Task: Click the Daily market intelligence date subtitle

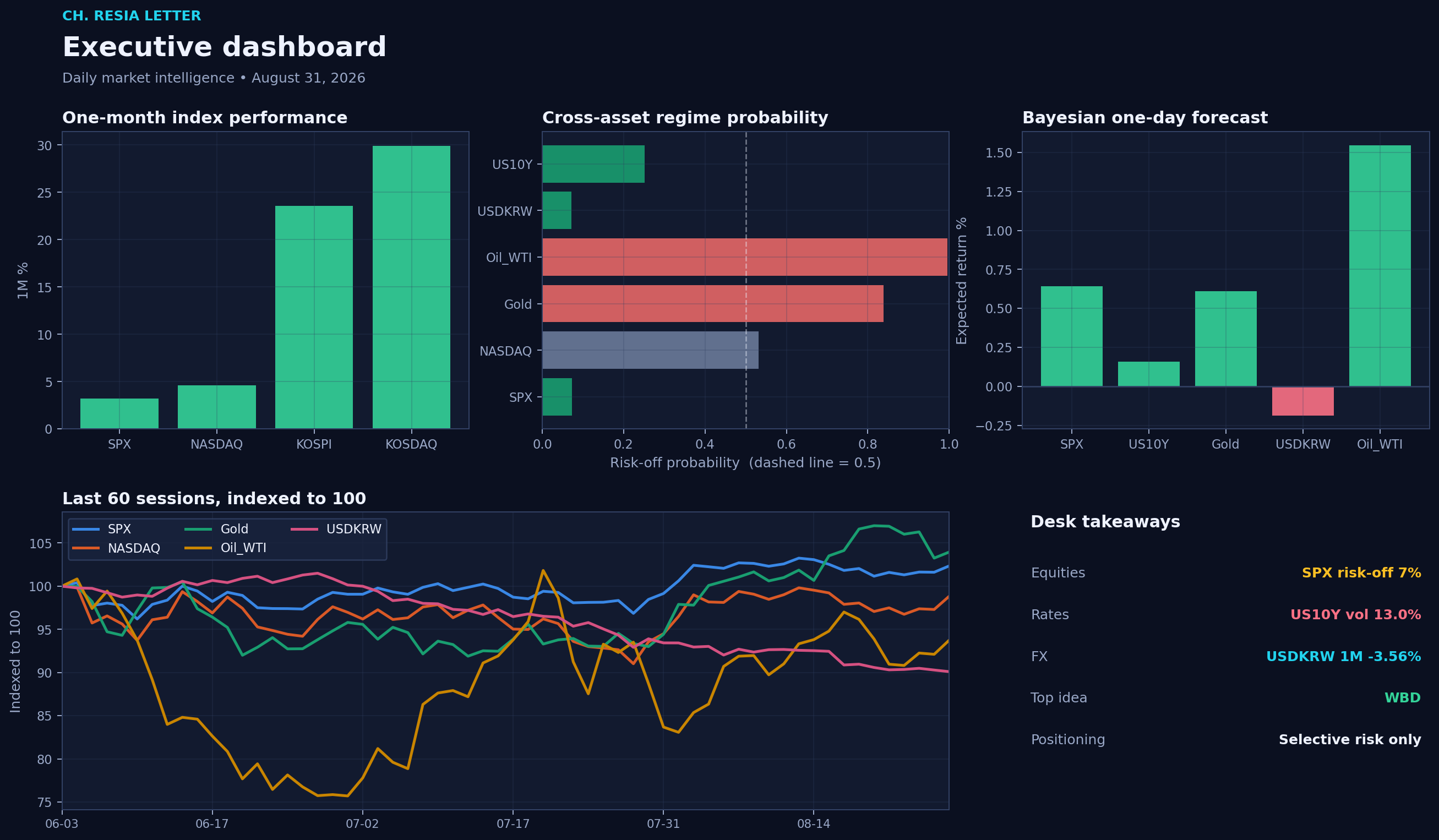Action: [214, 78]
